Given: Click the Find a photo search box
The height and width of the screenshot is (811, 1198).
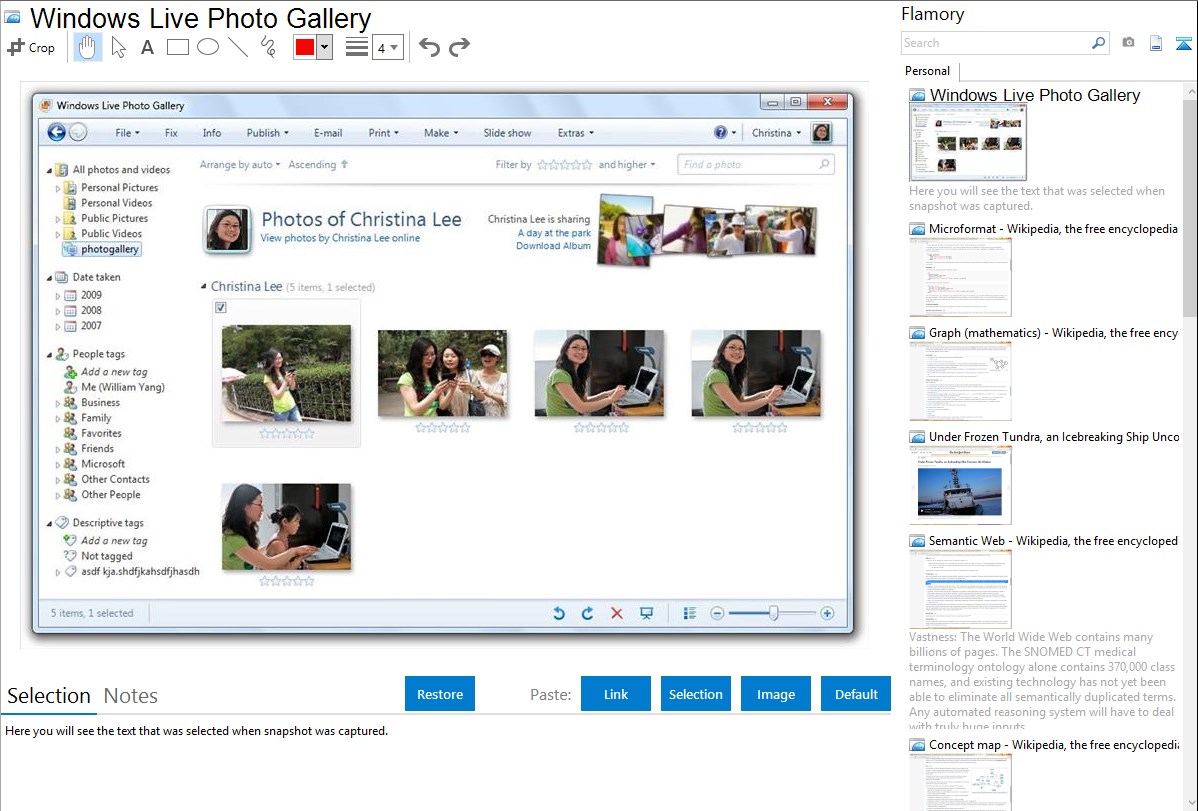Looking at the screenshot, I should 755,164.
